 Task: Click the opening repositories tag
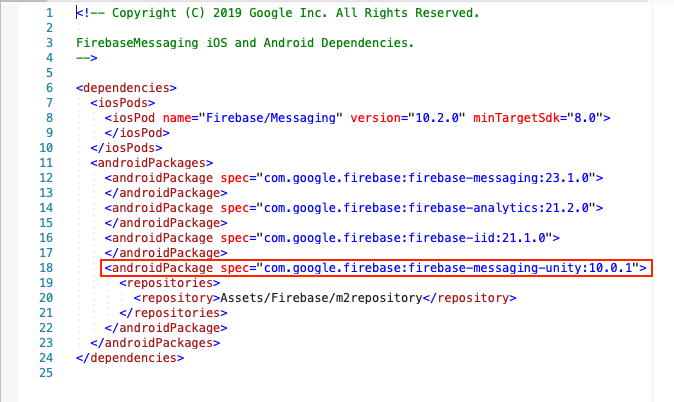[x=170, y=283]
